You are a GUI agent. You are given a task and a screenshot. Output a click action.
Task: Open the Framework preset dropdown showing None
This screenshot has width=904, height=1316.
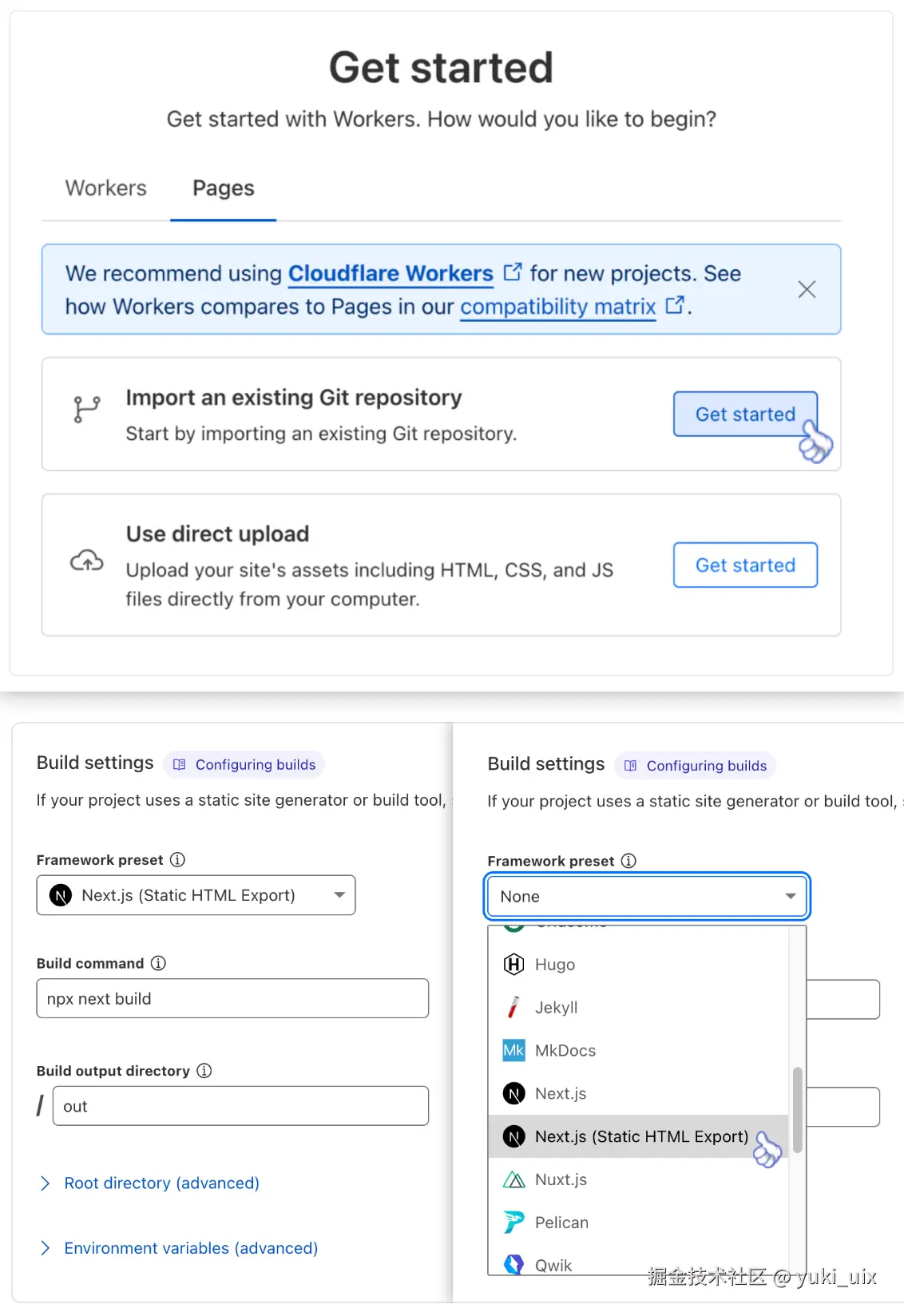(x=647, y=897)
